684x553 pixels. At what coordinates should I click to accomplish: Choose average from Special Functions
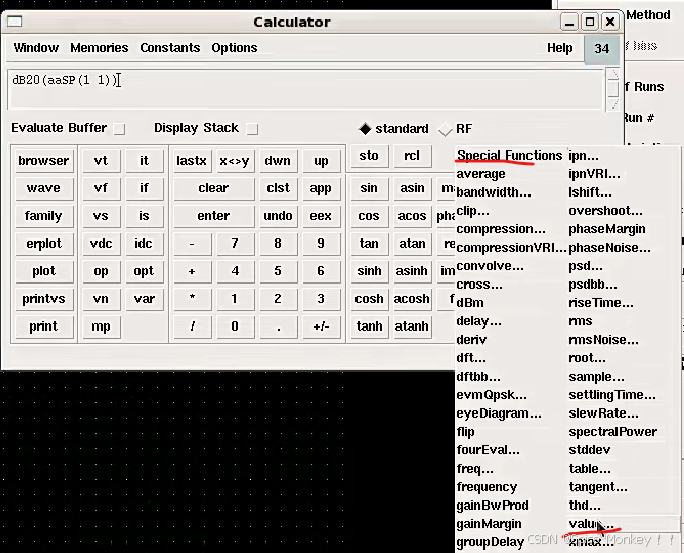pyautogui.click(x=481, y=174)
